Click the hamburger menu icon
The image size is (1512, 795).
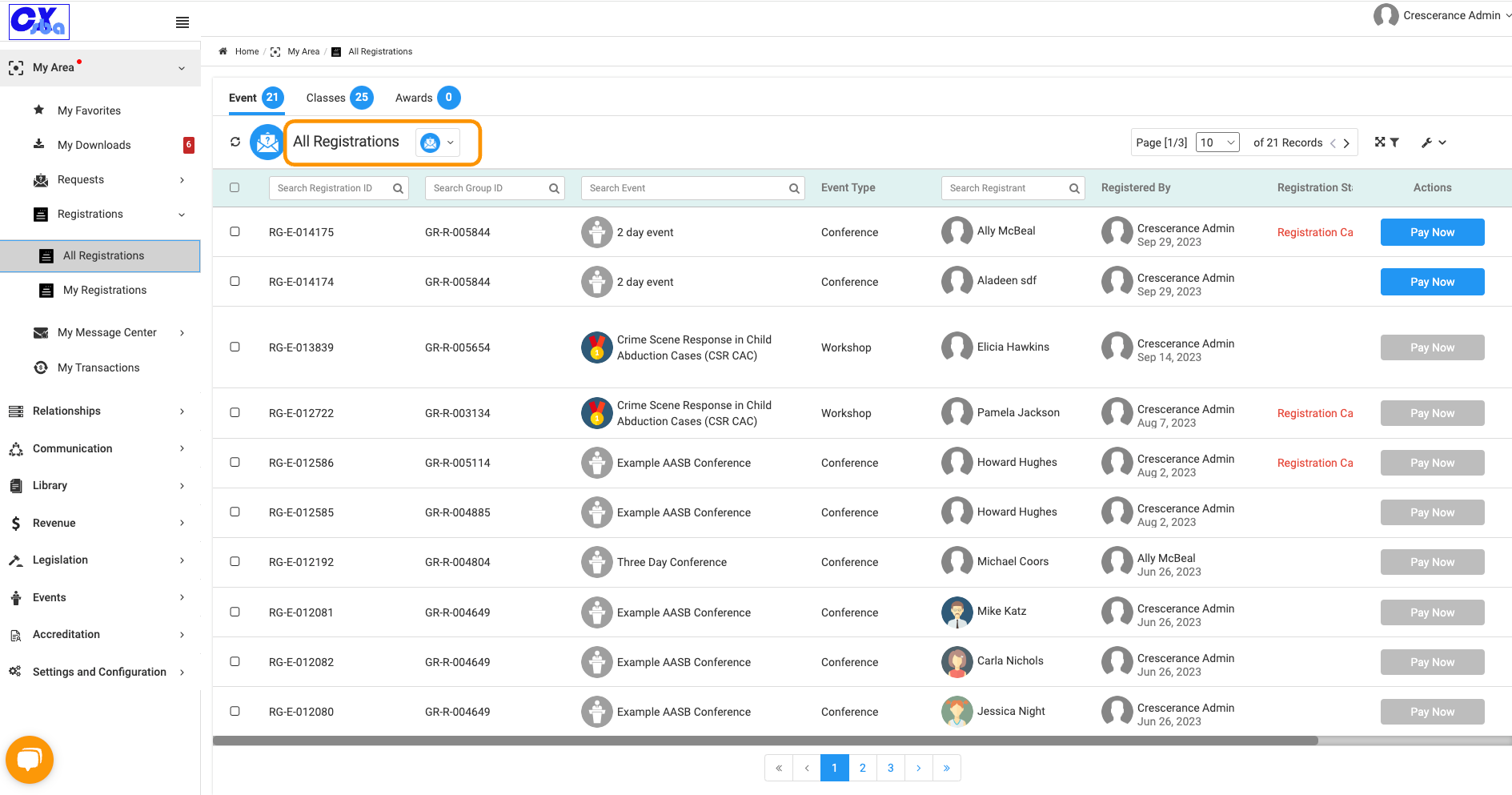click(182, 22)
